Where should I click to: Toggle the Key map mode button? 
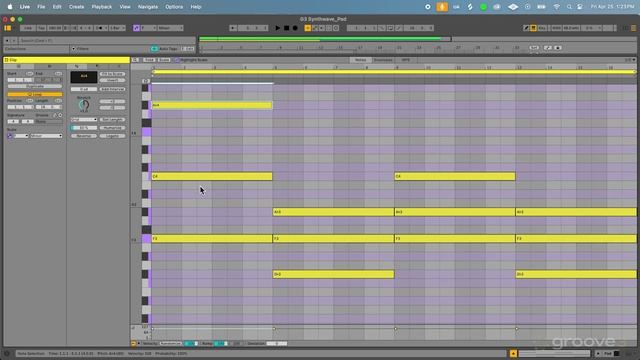click(542, 28)
